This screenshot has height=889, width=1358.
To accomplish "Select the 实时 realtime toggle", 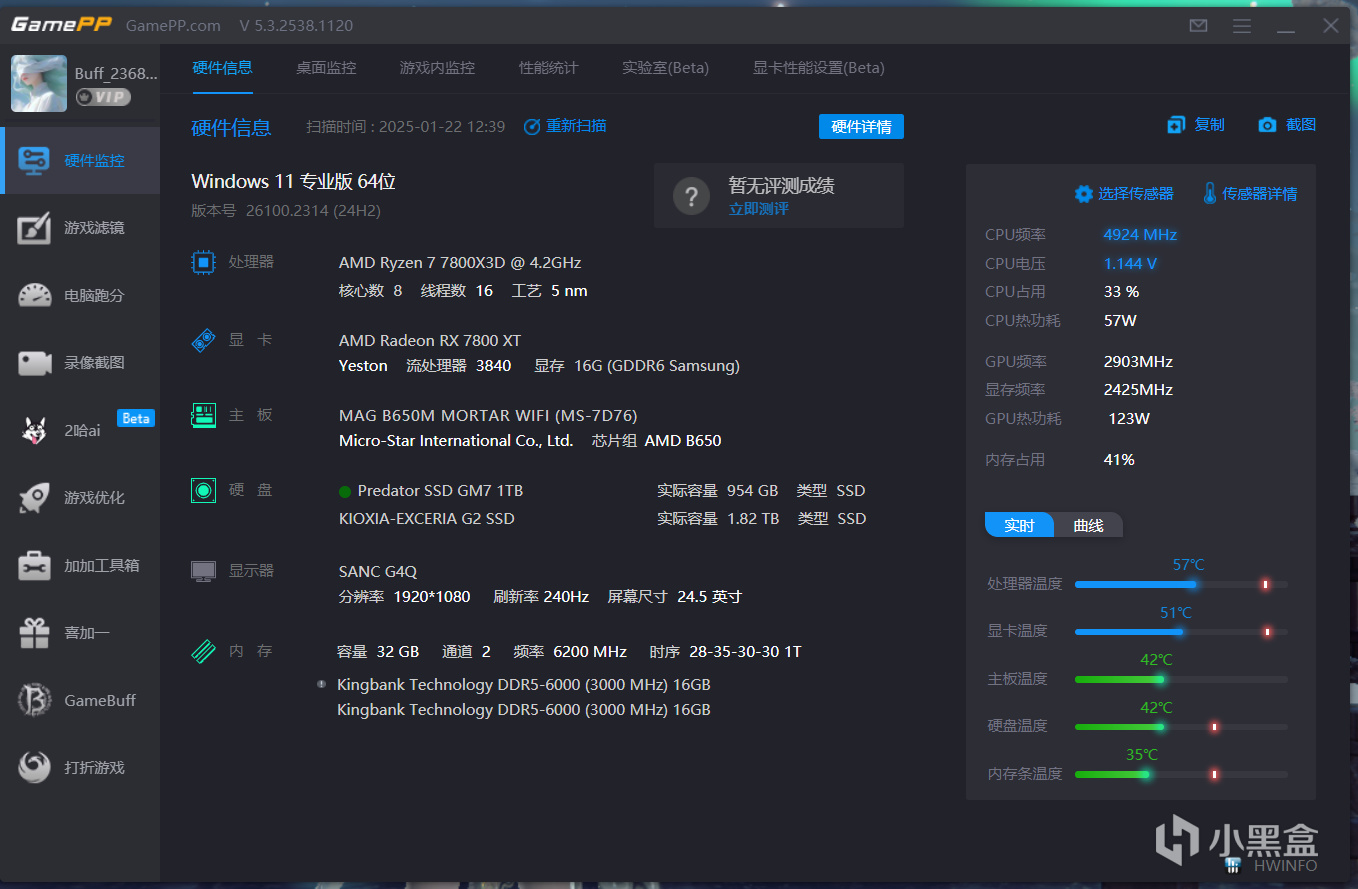I will tap(1019, 525).
